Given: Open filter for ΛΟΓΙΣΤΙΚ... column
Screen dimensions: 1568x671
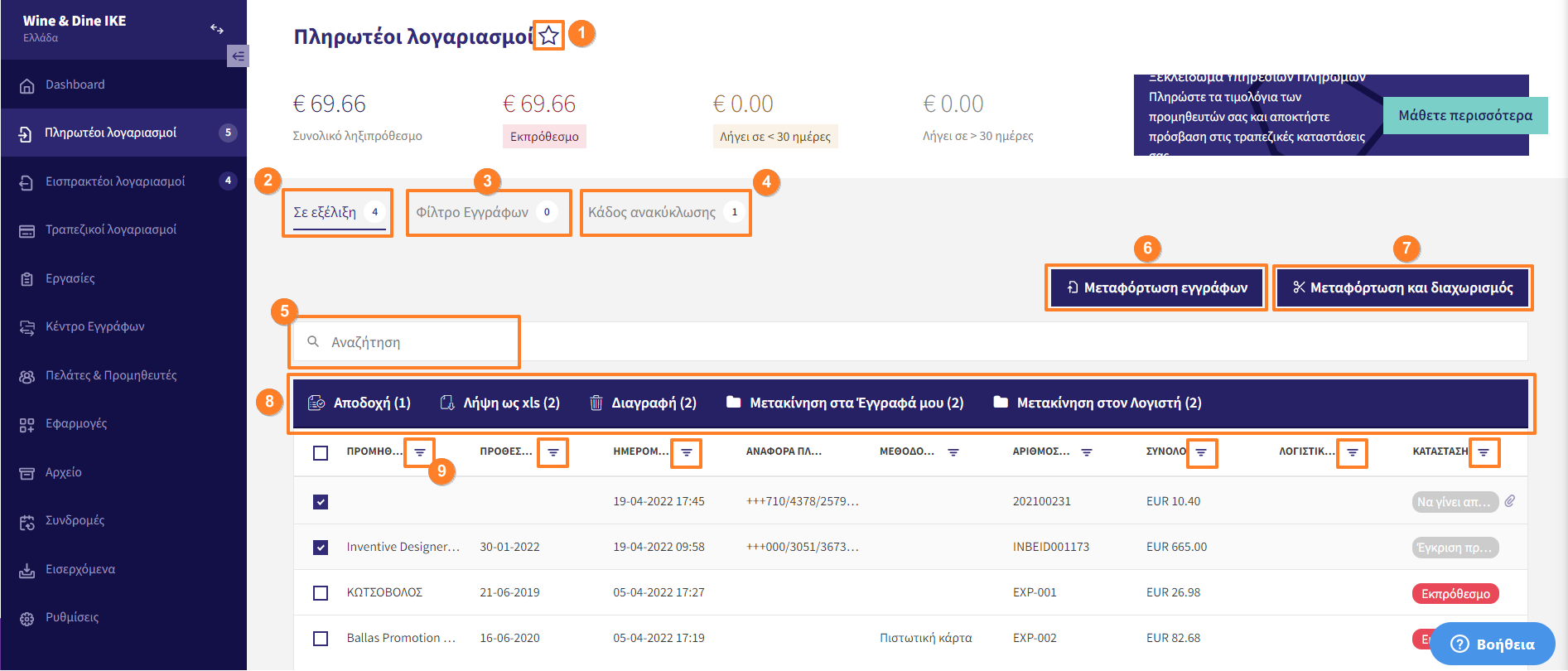Looking at the screenshot, I should coord(1352,452).
